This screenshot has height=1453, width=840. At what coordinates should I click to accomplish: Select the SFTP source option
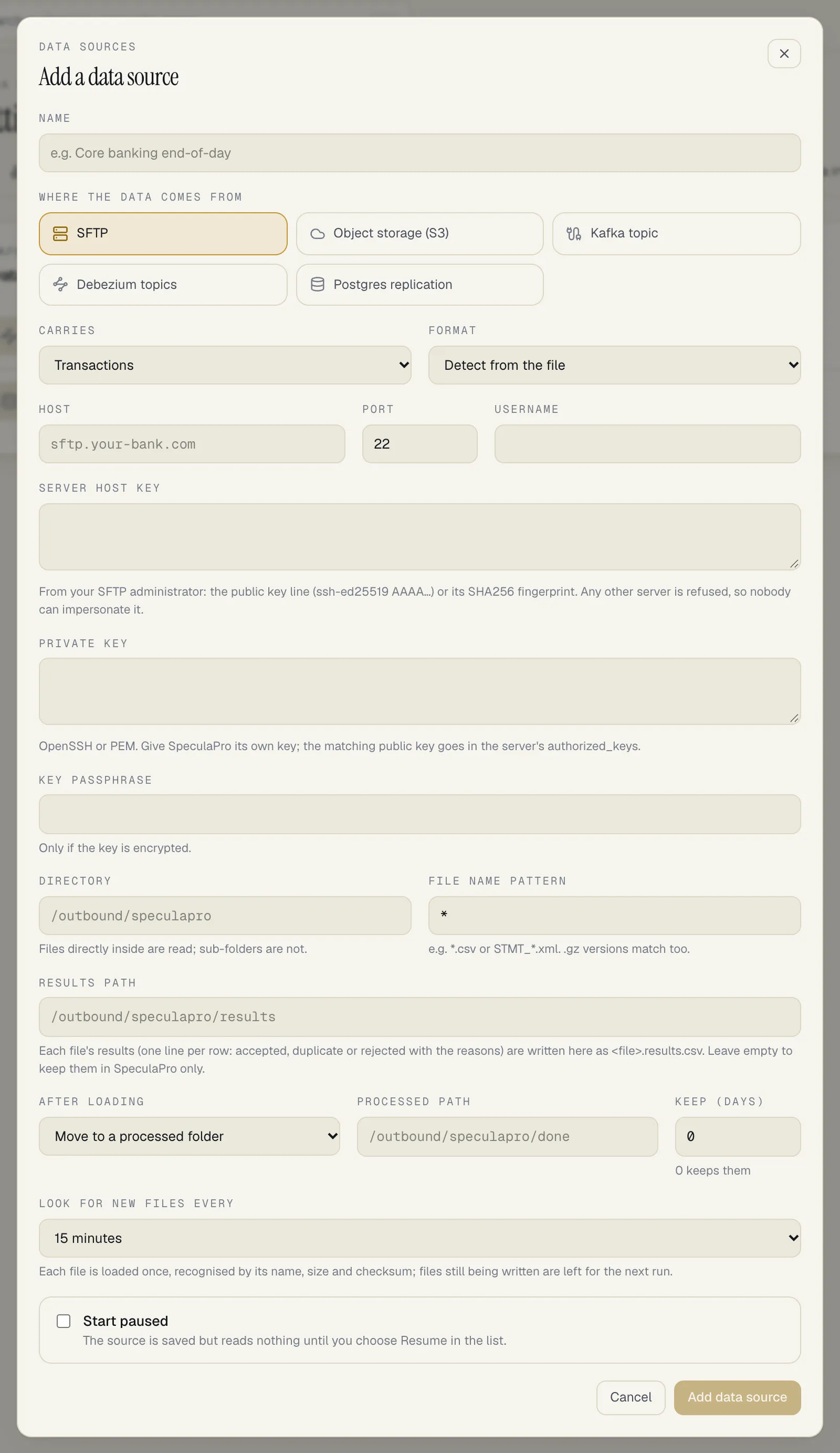pos(163,234)
